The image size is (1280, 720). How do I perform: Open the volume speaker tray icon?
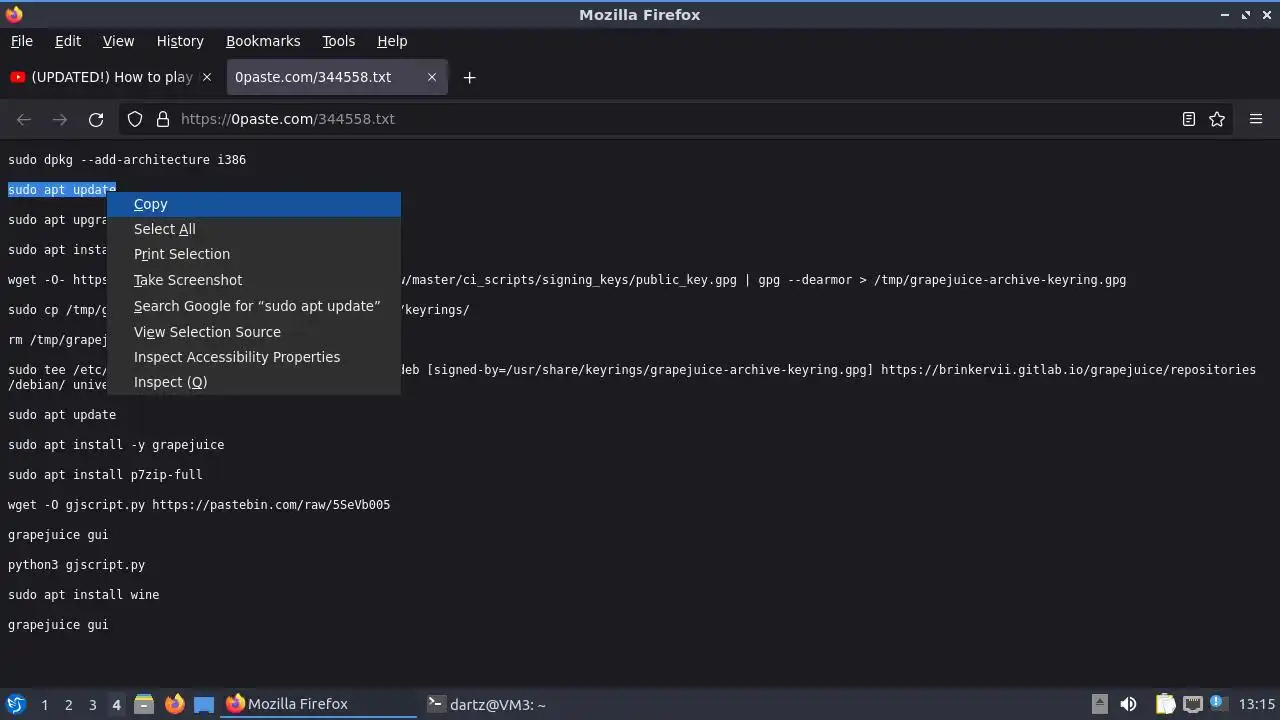1129,704
